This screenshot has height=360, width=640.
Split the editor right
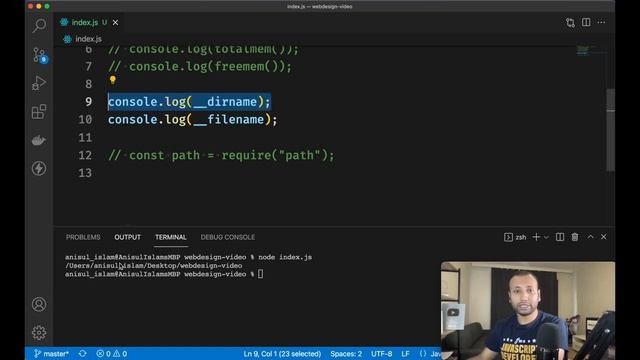pyautogui.click(x=586, y=22)
